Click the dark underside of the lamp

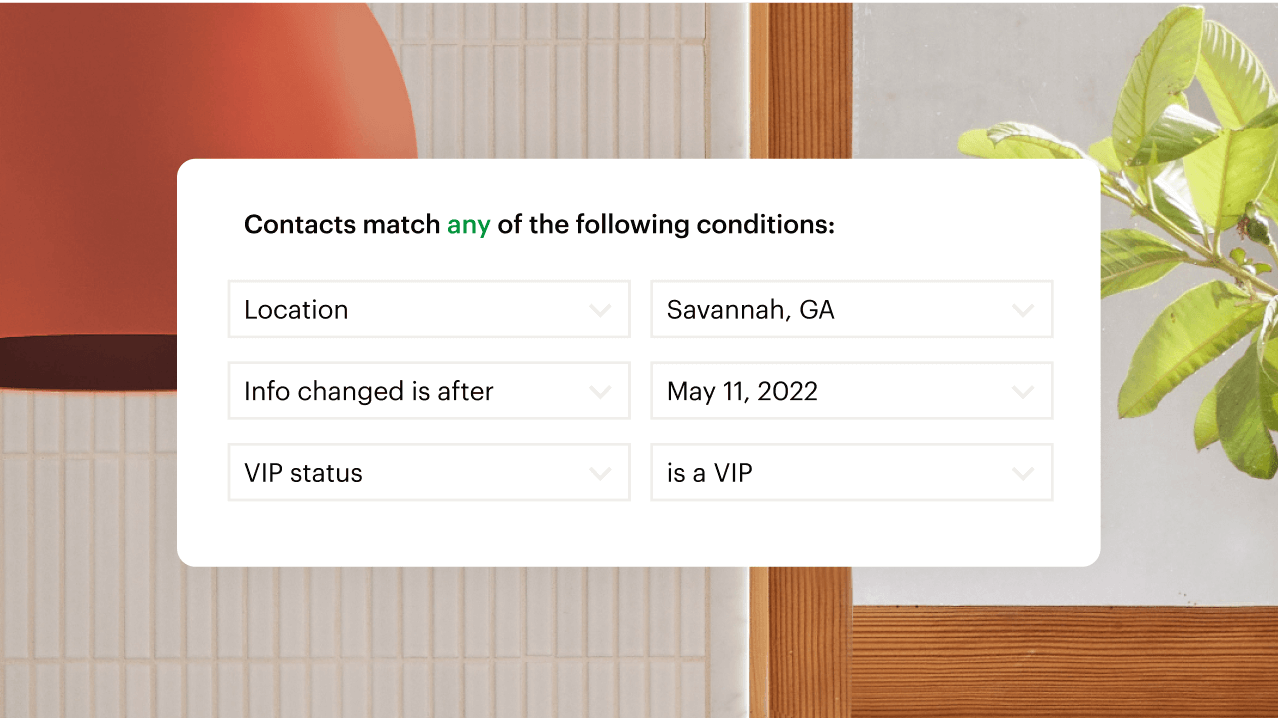80,362
